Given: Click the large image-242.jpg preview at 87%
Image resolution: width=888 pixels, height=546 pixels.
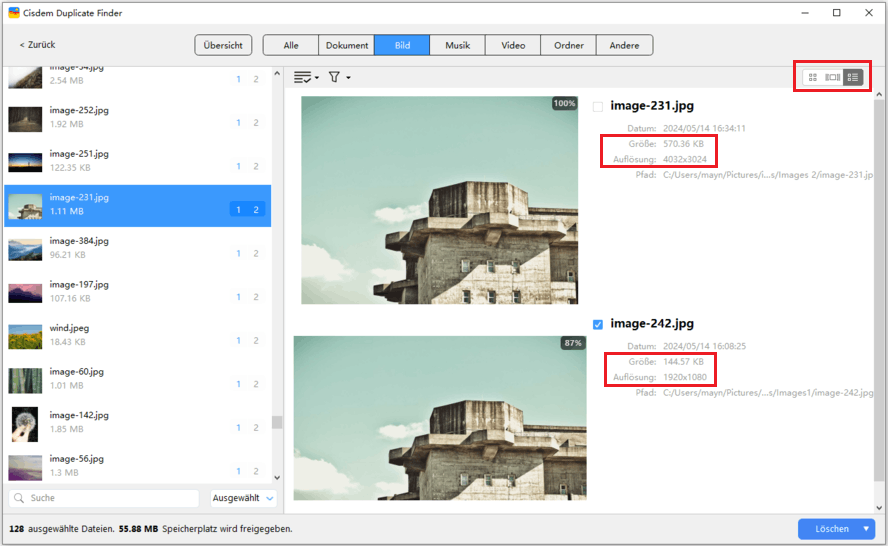Looking at the screenshot, I should click(x=440, y=418).
